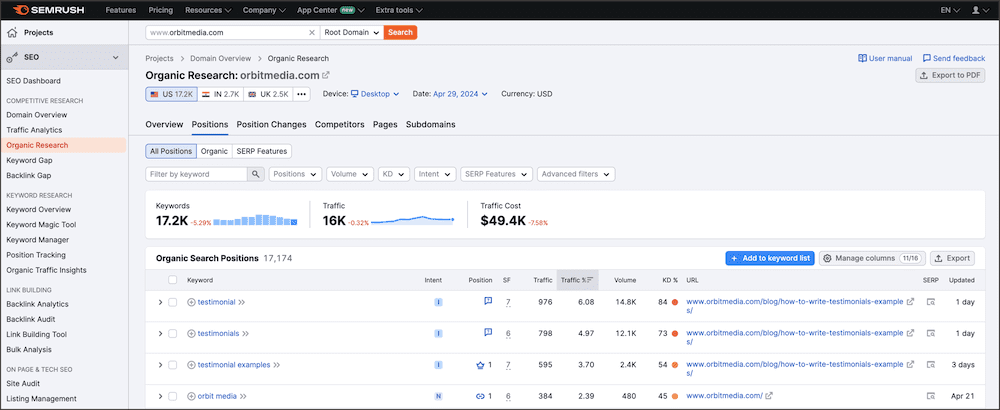This screenshot has width=1000, height=410.
Task: Switch to the Position Changes tab
Action: pyautogui.click(x=271, y=124)
